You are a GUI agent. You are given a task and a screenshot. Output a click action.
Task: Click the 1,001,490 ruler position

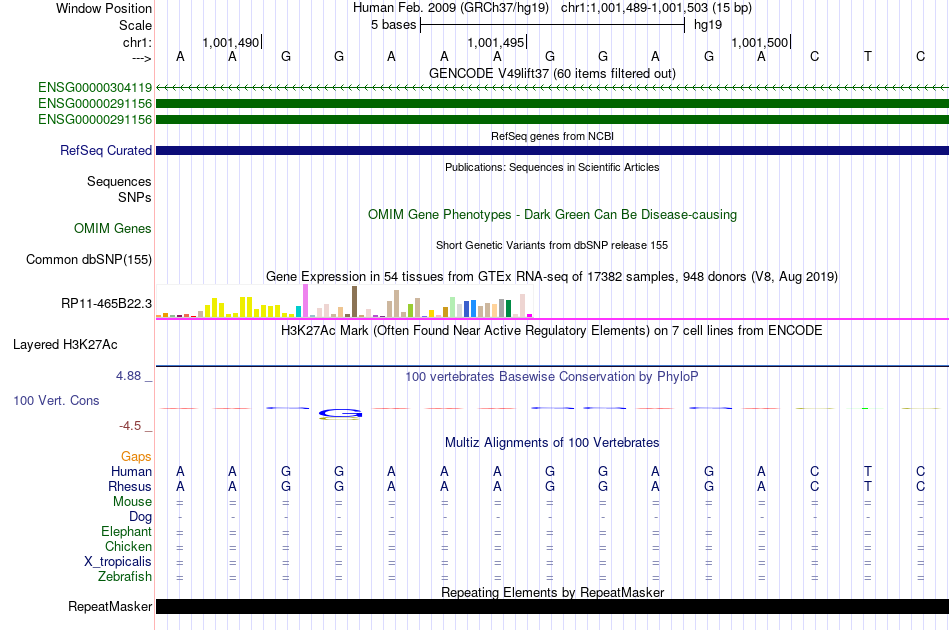click(231, 42)
